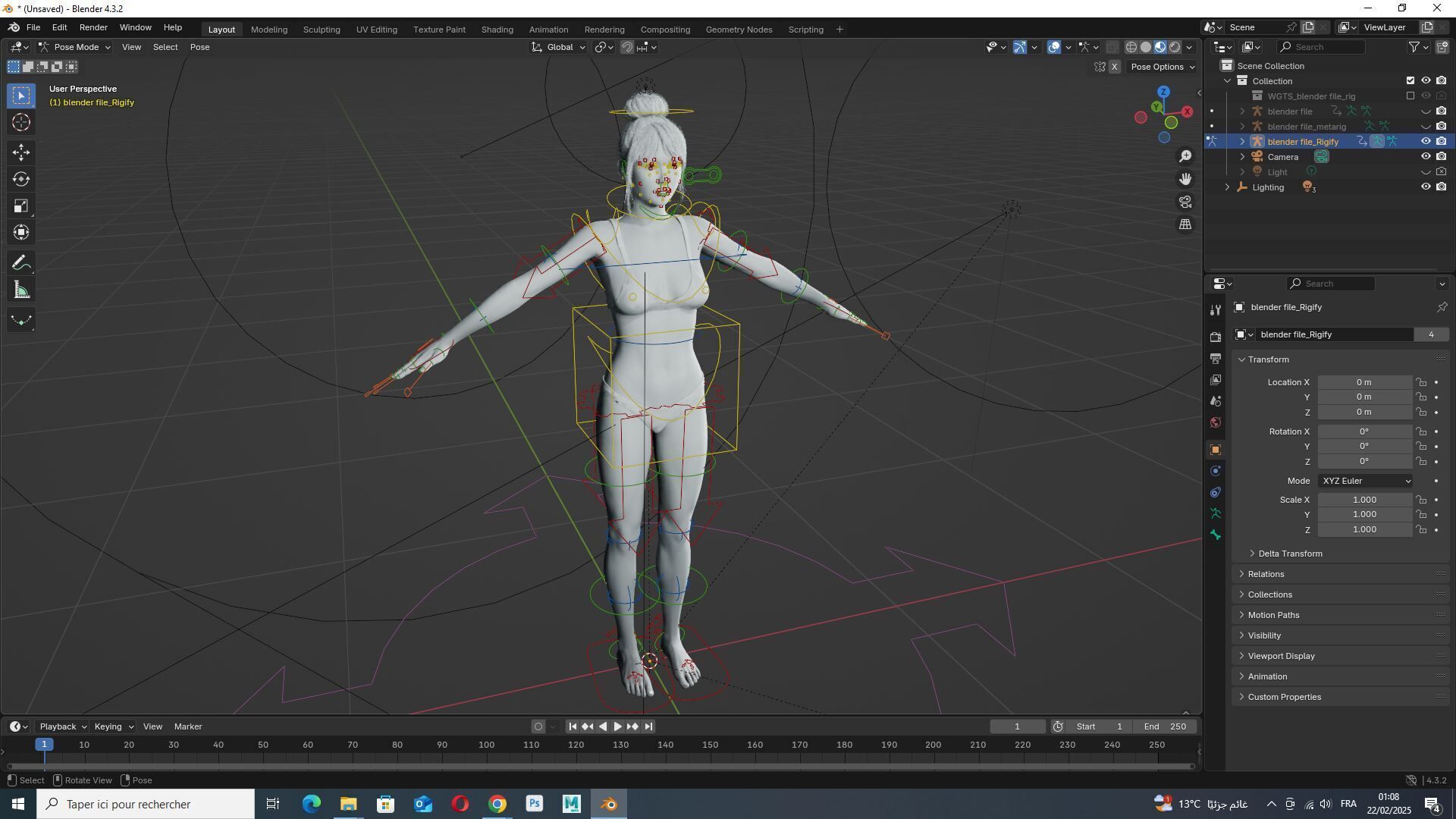The height and width of the screenshot is (819, 1456).
Task: Jump to timeline end button
Action: click(x=648, y=726)
